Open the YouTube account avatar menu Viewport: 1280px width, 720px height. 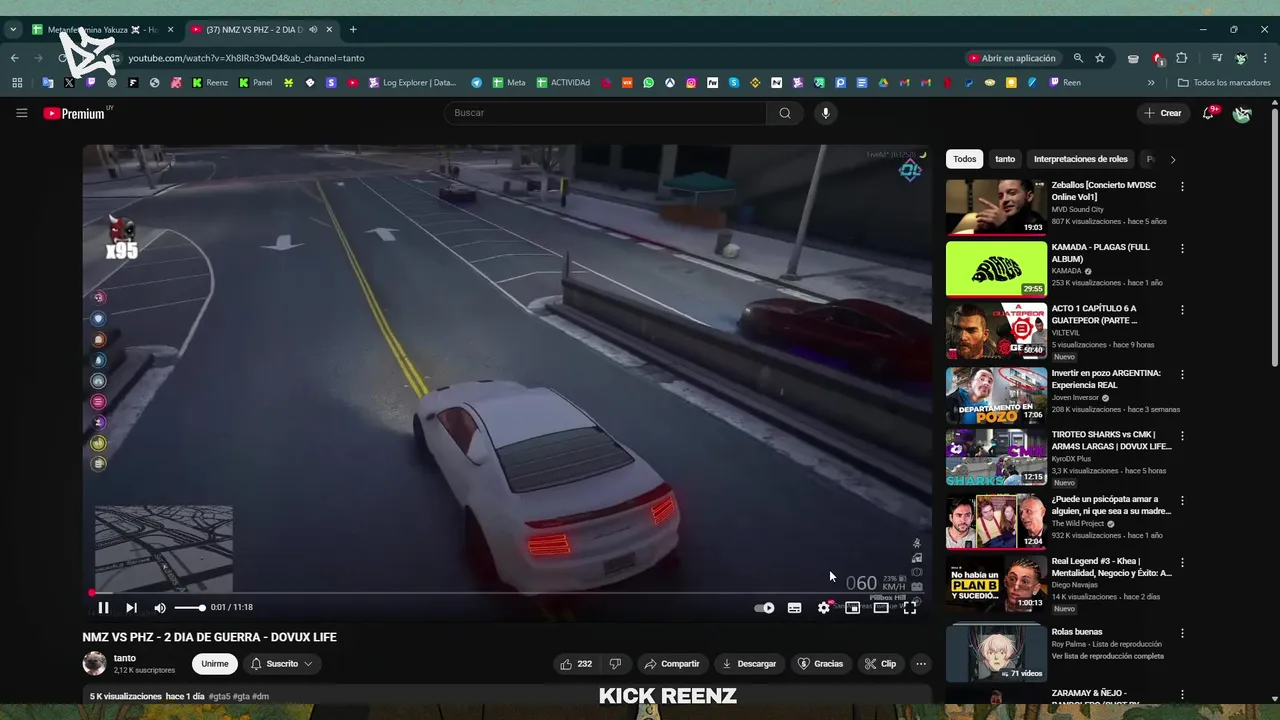pyautogui.click(x=1242, y=114)
